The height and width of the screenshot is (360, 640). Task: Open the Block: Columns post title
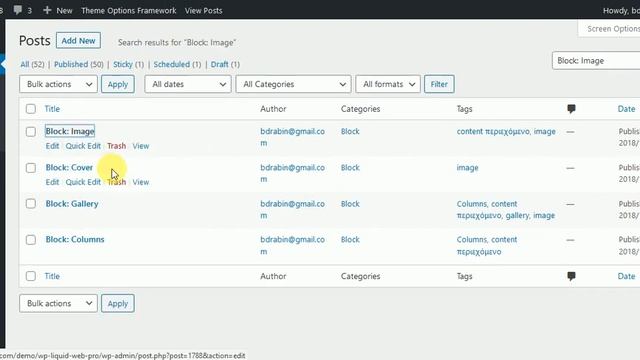click(x=75, y=240)
